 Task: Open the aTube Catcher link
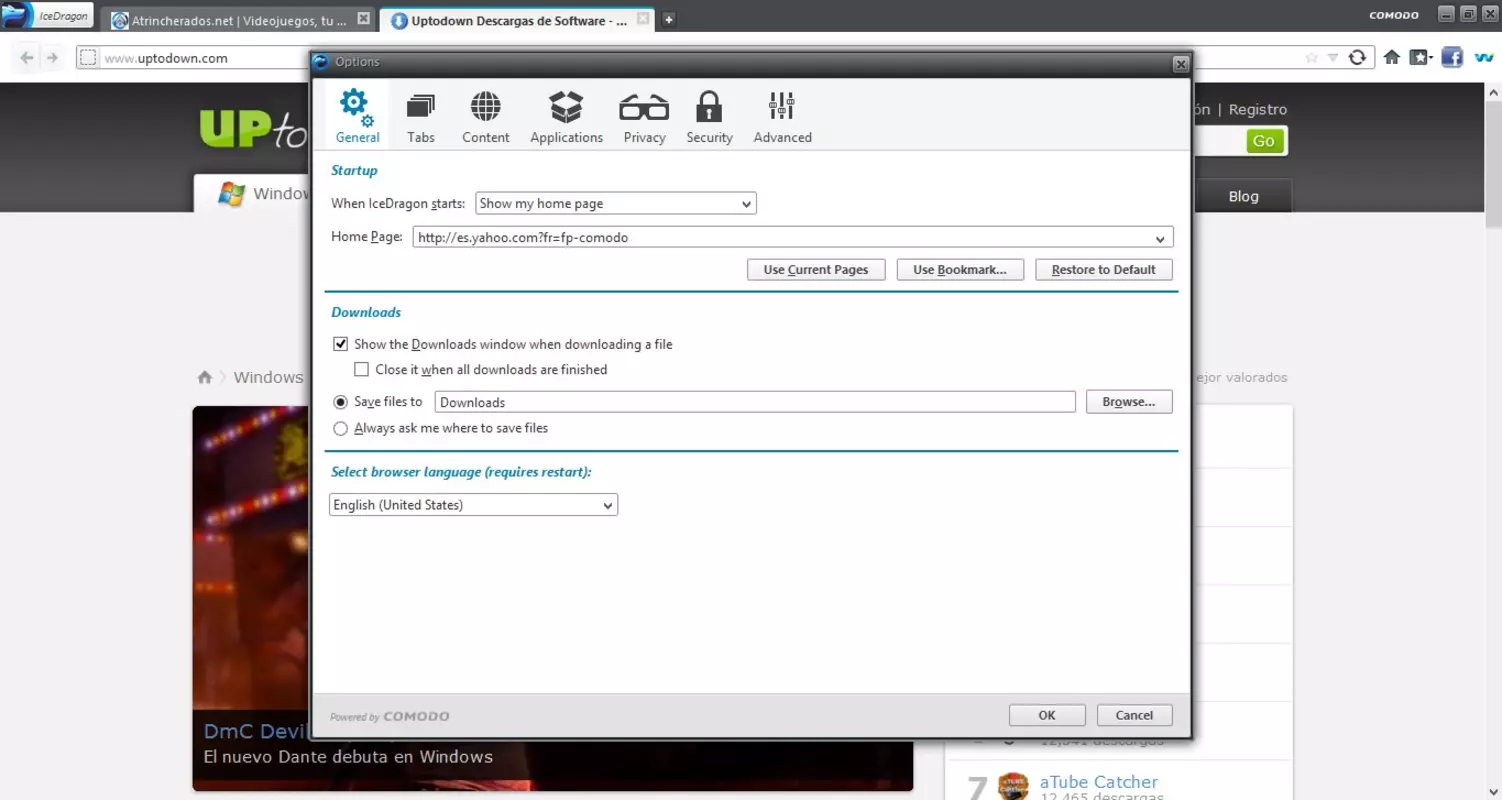[x=1098, y=782]
